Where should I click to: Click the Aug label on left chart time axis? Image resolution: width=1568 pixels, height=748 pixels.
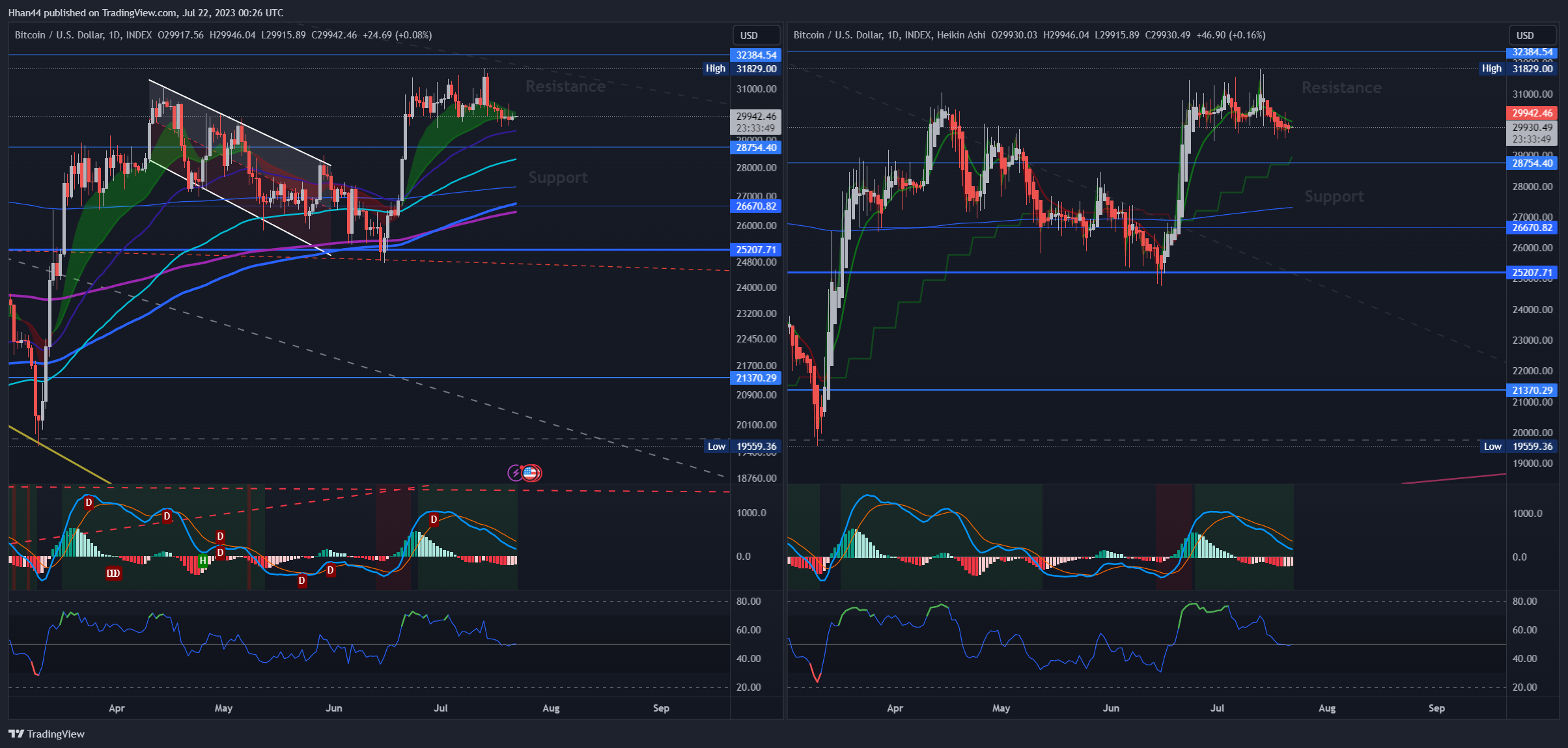coord(551,708)
